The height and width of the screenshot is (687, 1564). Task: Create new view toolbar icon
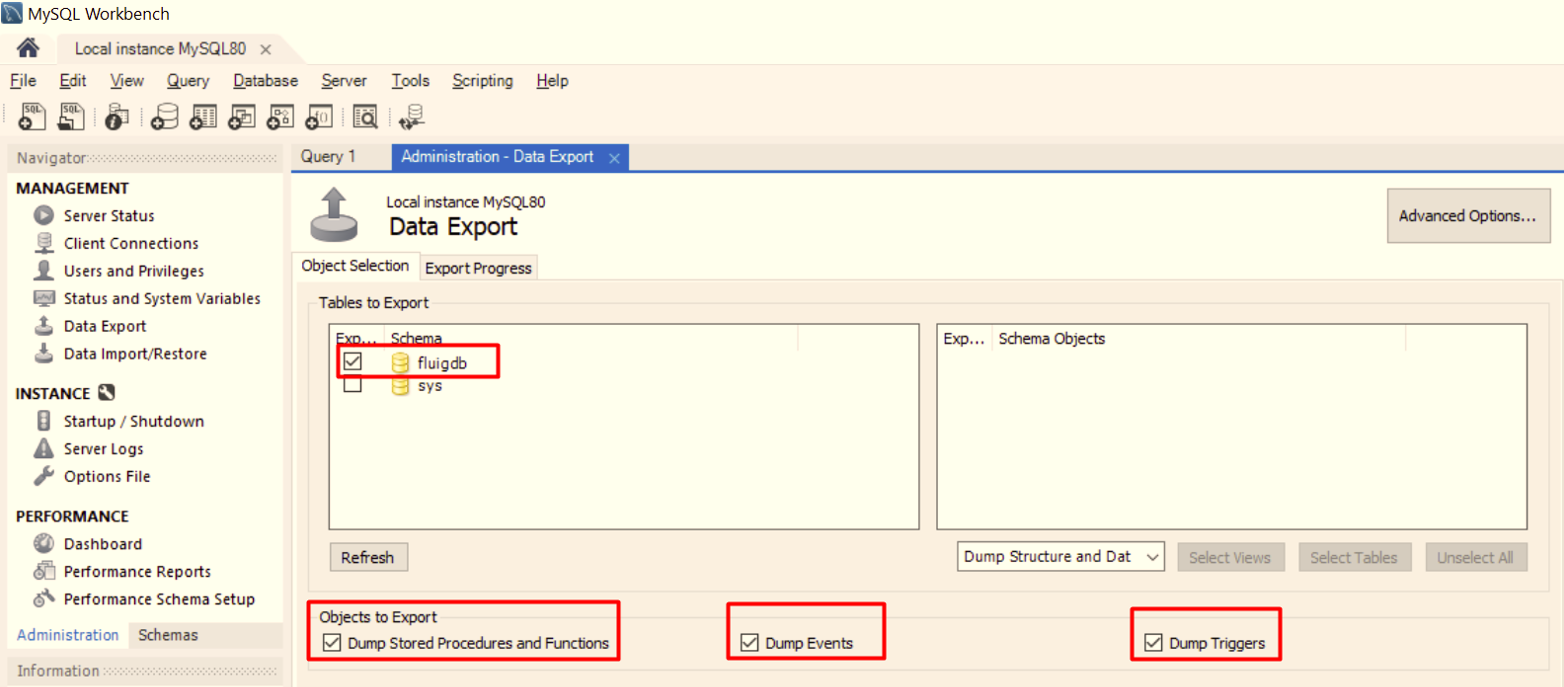(242, 116)
